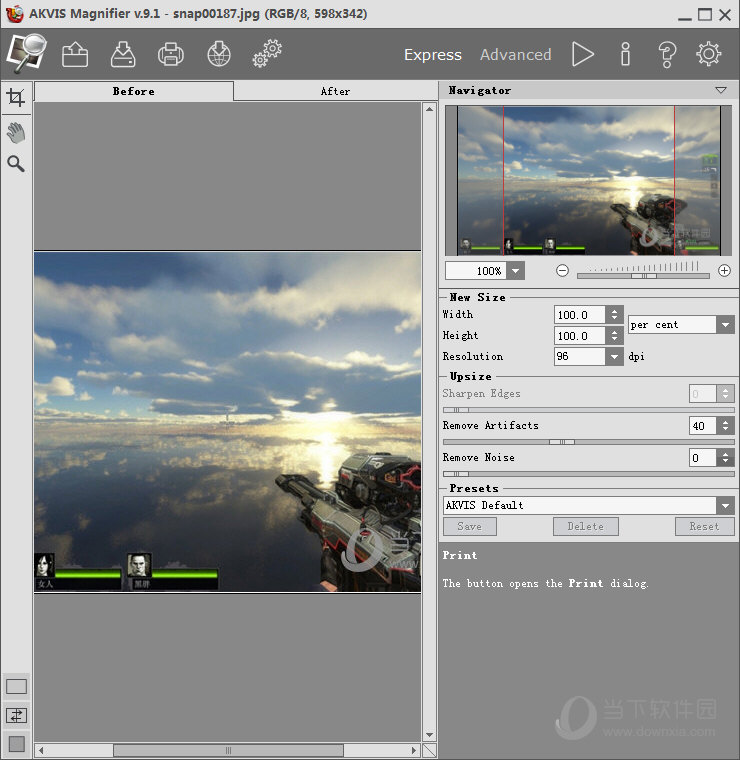Open program info icon
Screen dimensions: 740x761
pos(625,54)
